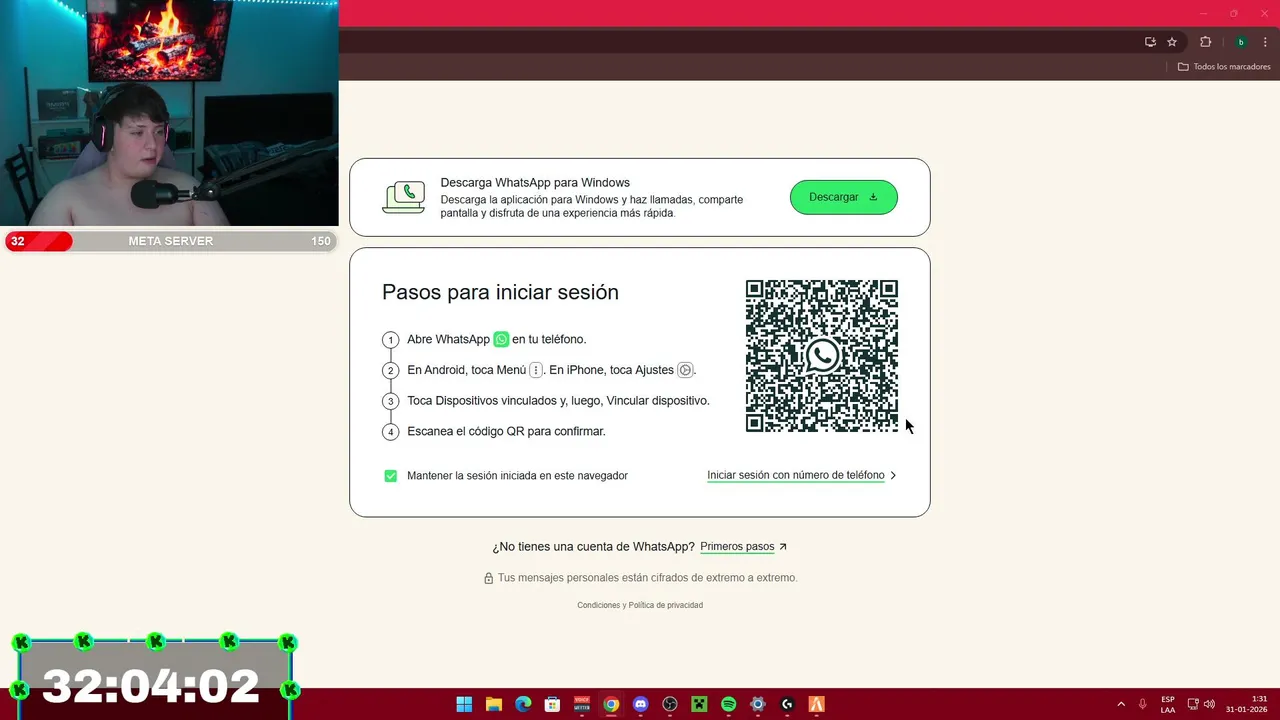This screenshot has height=720, width=1280.
Task: Open Microsoft Store from taskbar
Action: tap(552, 704)
